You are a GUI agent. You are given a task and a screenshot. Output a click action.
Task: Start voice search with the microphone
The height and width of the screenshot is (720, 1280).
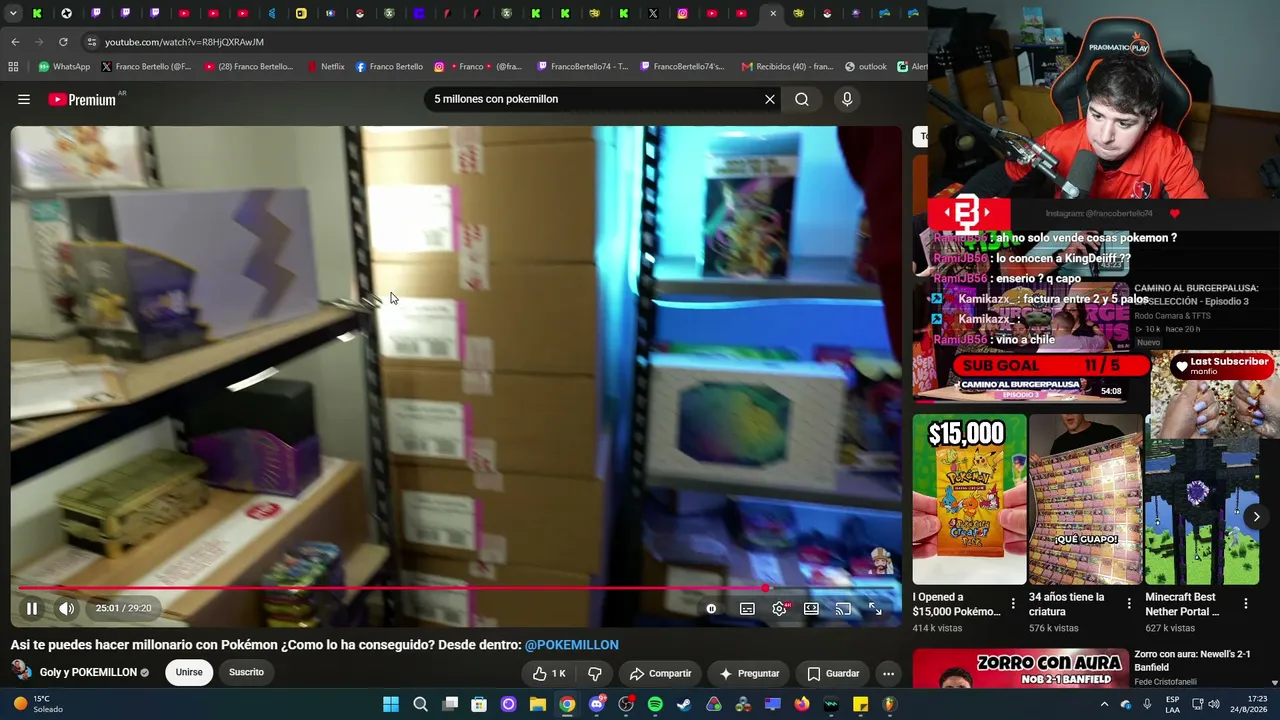pyautogui.click(x=847, y=99)
